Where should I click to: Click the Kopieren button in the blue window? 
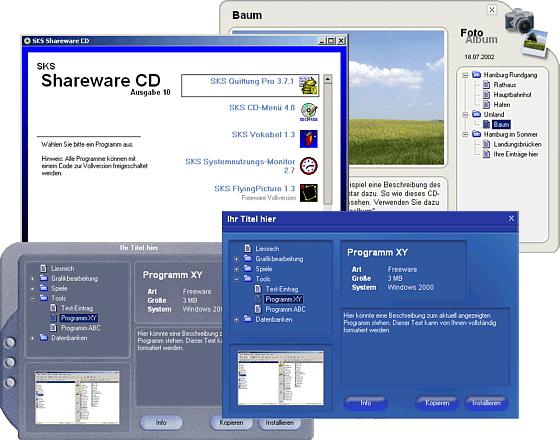(437, 403)
